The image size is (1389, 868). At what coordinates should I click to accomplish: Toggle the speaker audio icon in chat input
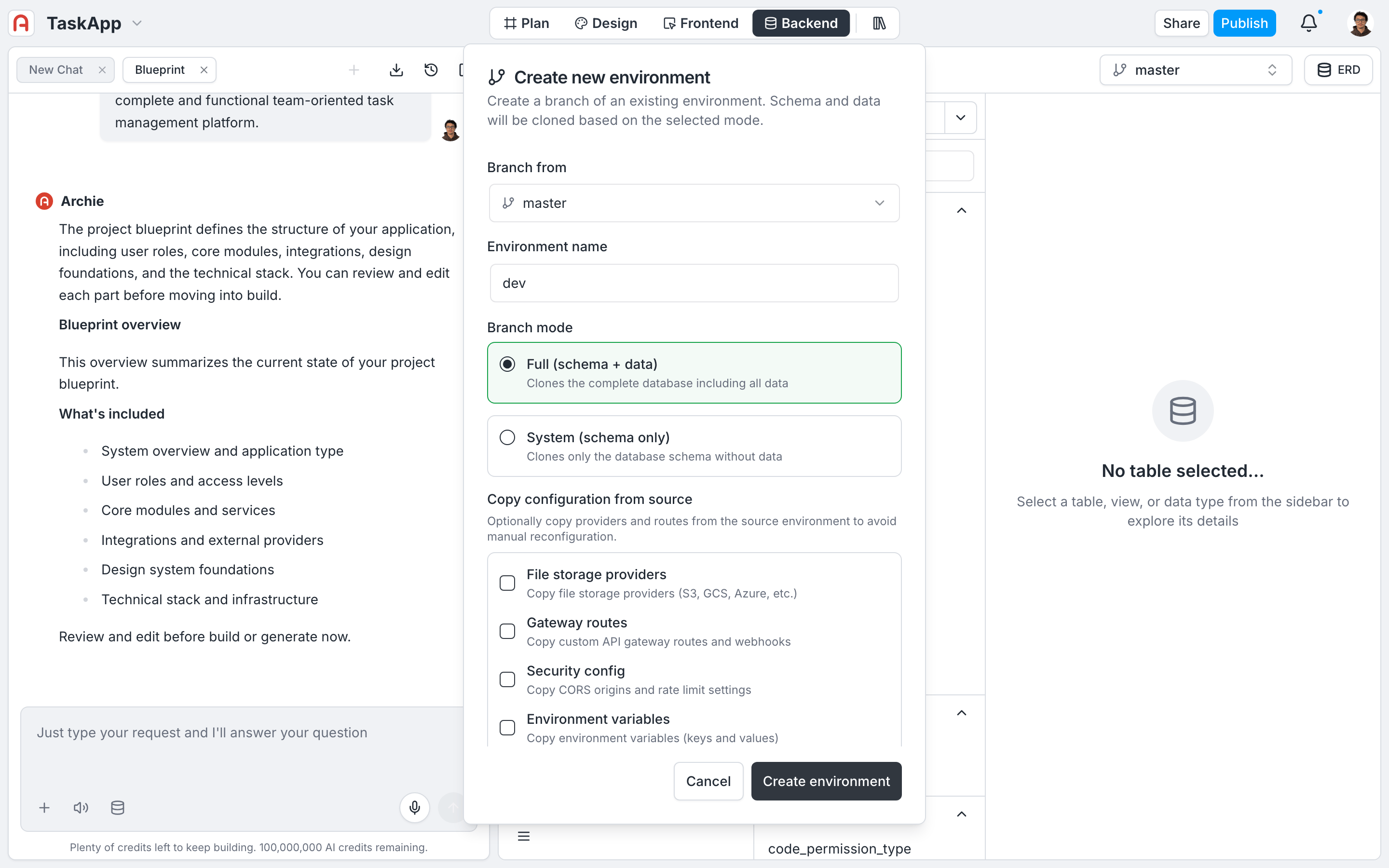tap(81, 808)
